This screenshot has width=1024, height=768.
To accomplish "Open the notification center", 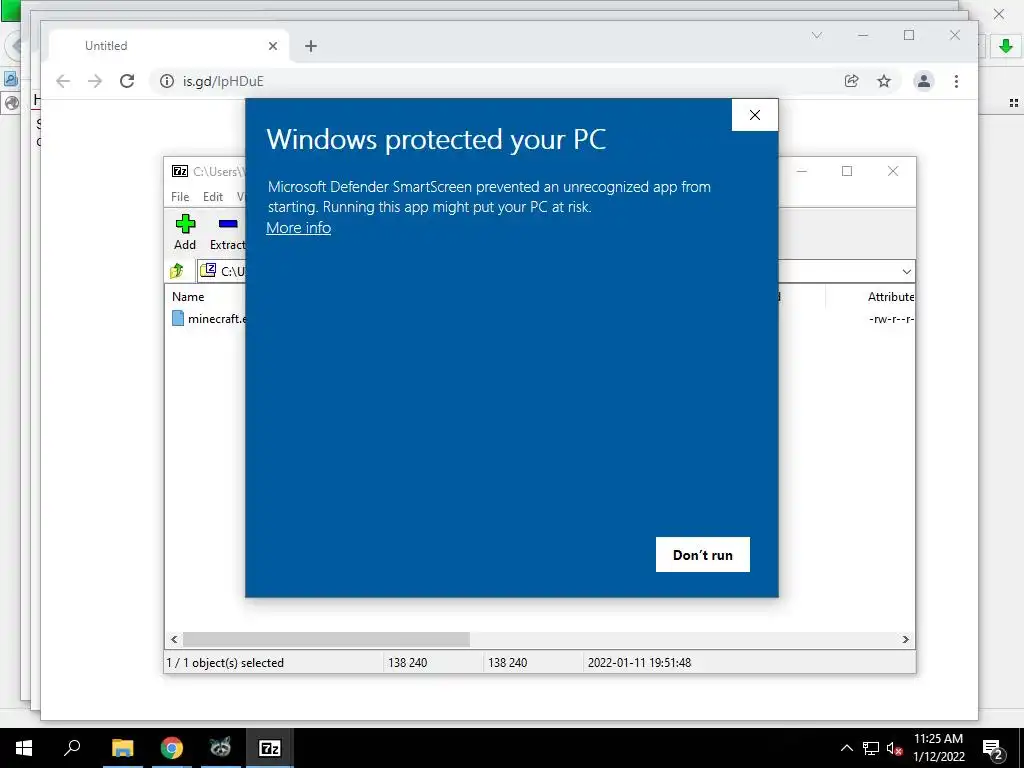I will 993,750.
